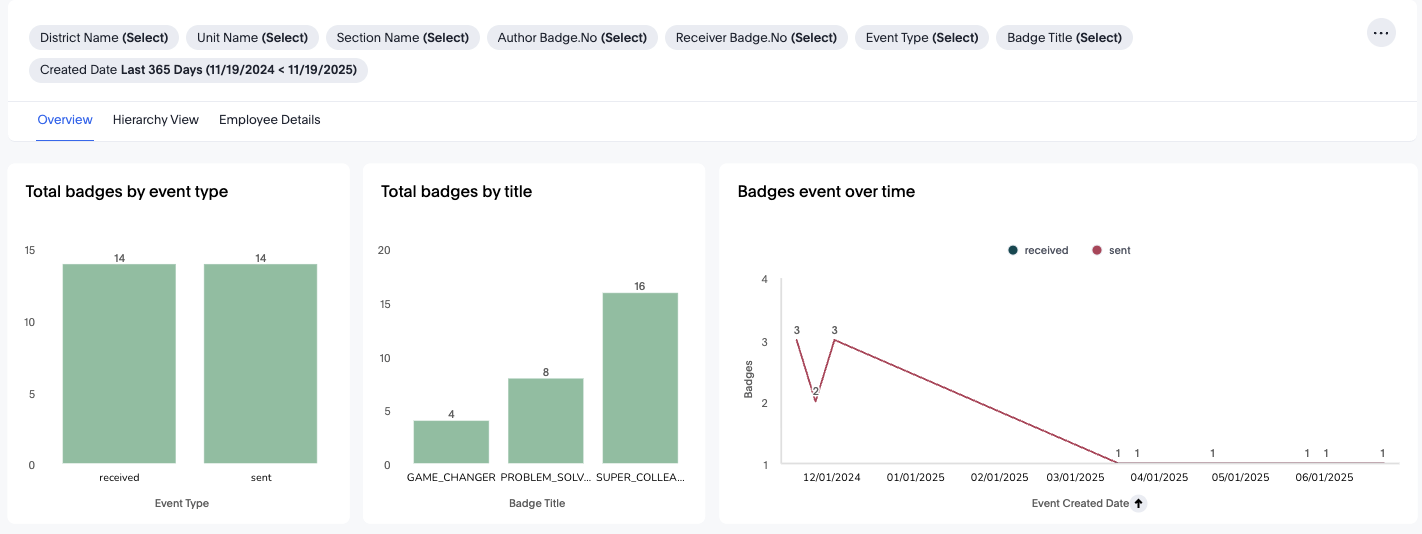The height and width of the screenshot is (534, 1422).
Task: Click the PROBLEM_SOLV... bar showing 8
Action: (x=545, y=421)
